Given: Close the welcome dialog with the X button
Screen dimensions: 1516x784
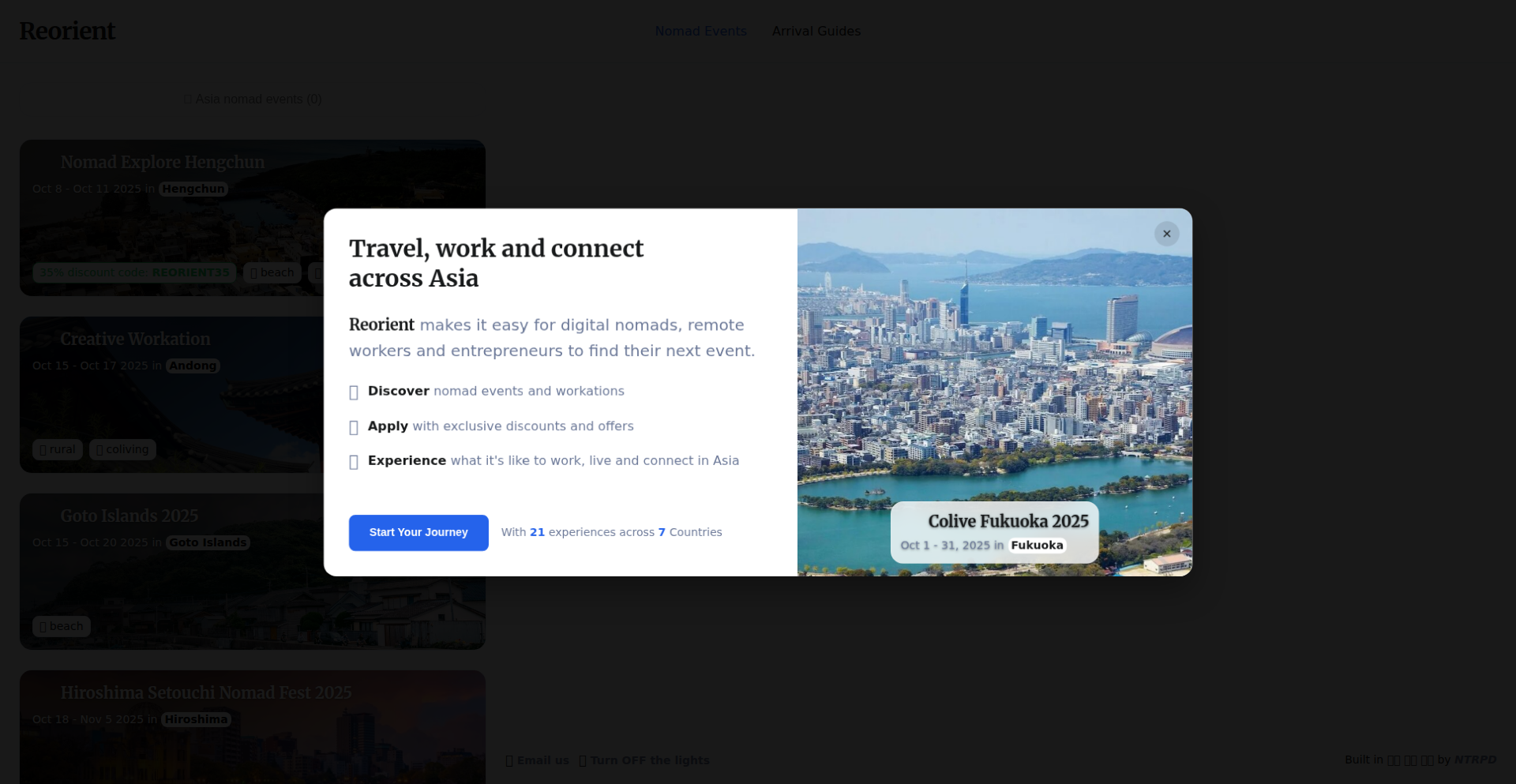Looking at the screenshot, I should click(x=1166, y=234).
